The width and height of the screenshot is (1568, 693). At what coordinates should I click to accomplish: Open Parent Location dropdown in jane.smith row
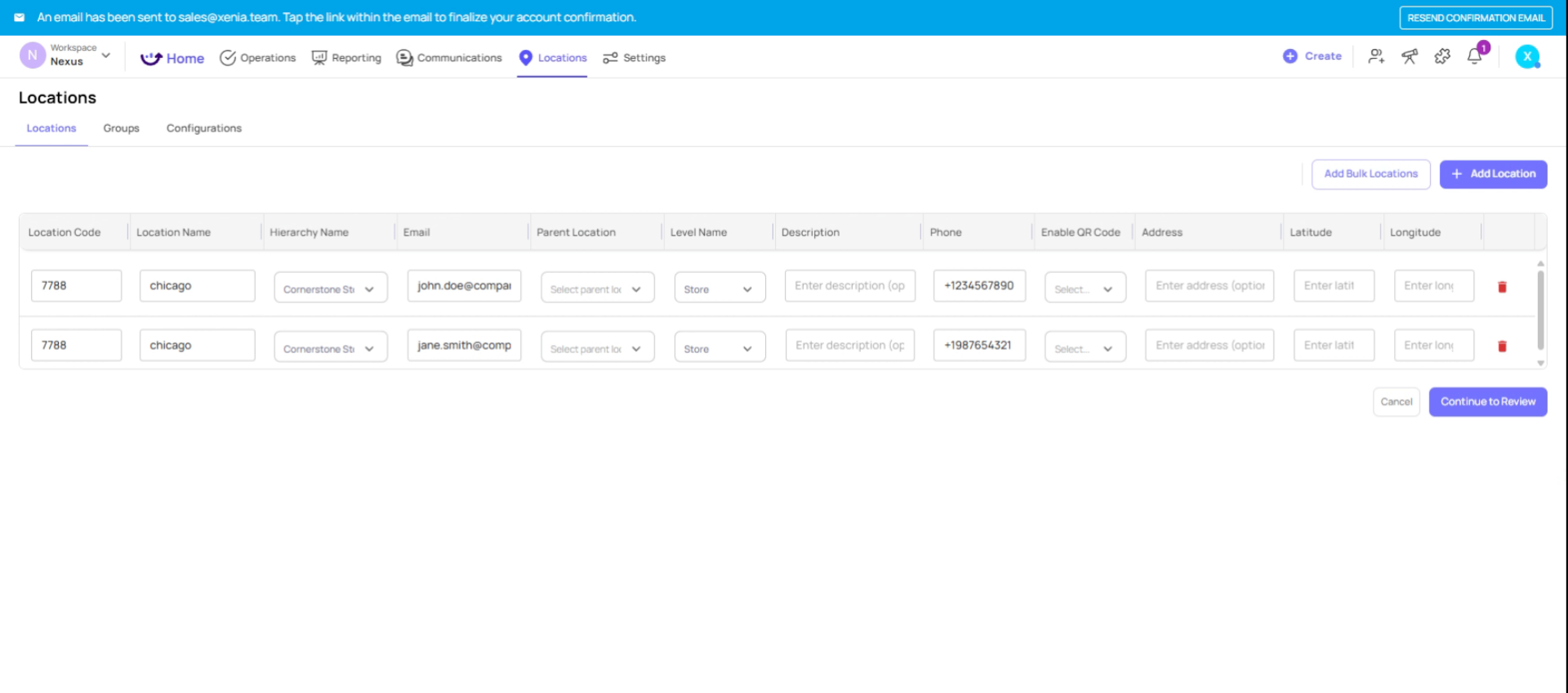pos(598,347)
